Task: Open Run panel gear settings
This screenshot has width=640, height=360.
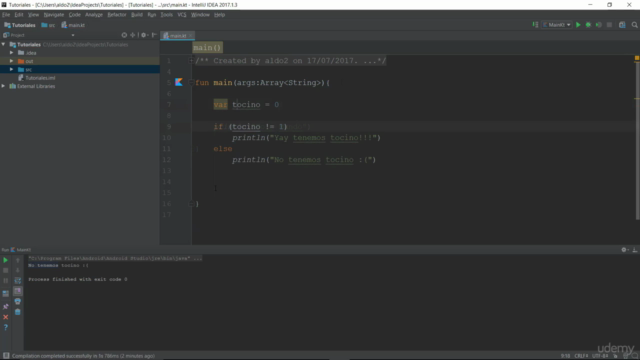Action: (624, 250)
